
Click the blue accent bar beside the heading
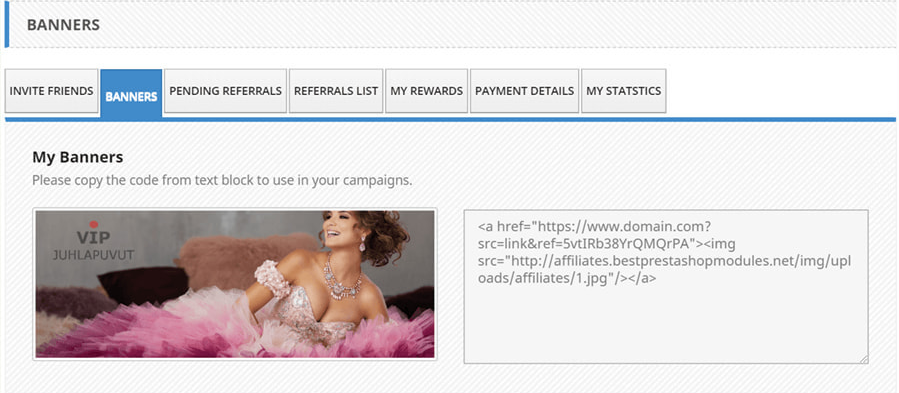click(x=7, y=24)
